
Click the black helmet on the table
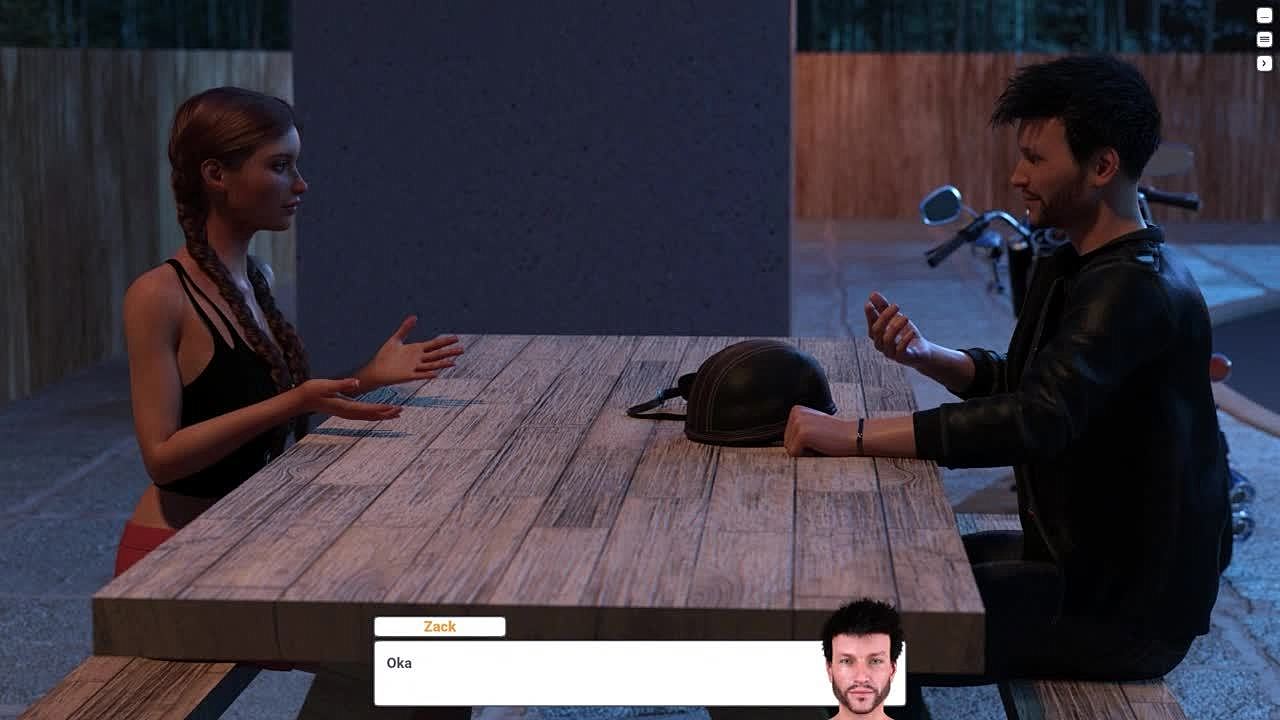(758, 390)
